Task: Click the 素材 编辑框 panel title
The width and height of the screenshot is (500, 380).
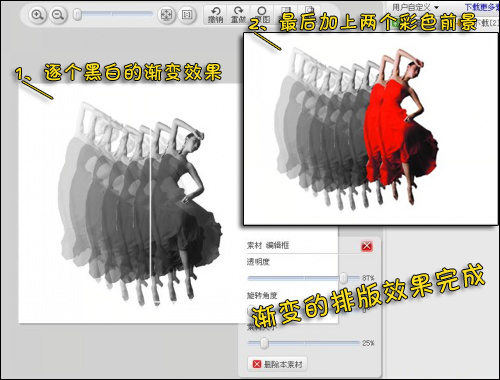Action: point(268,246)
